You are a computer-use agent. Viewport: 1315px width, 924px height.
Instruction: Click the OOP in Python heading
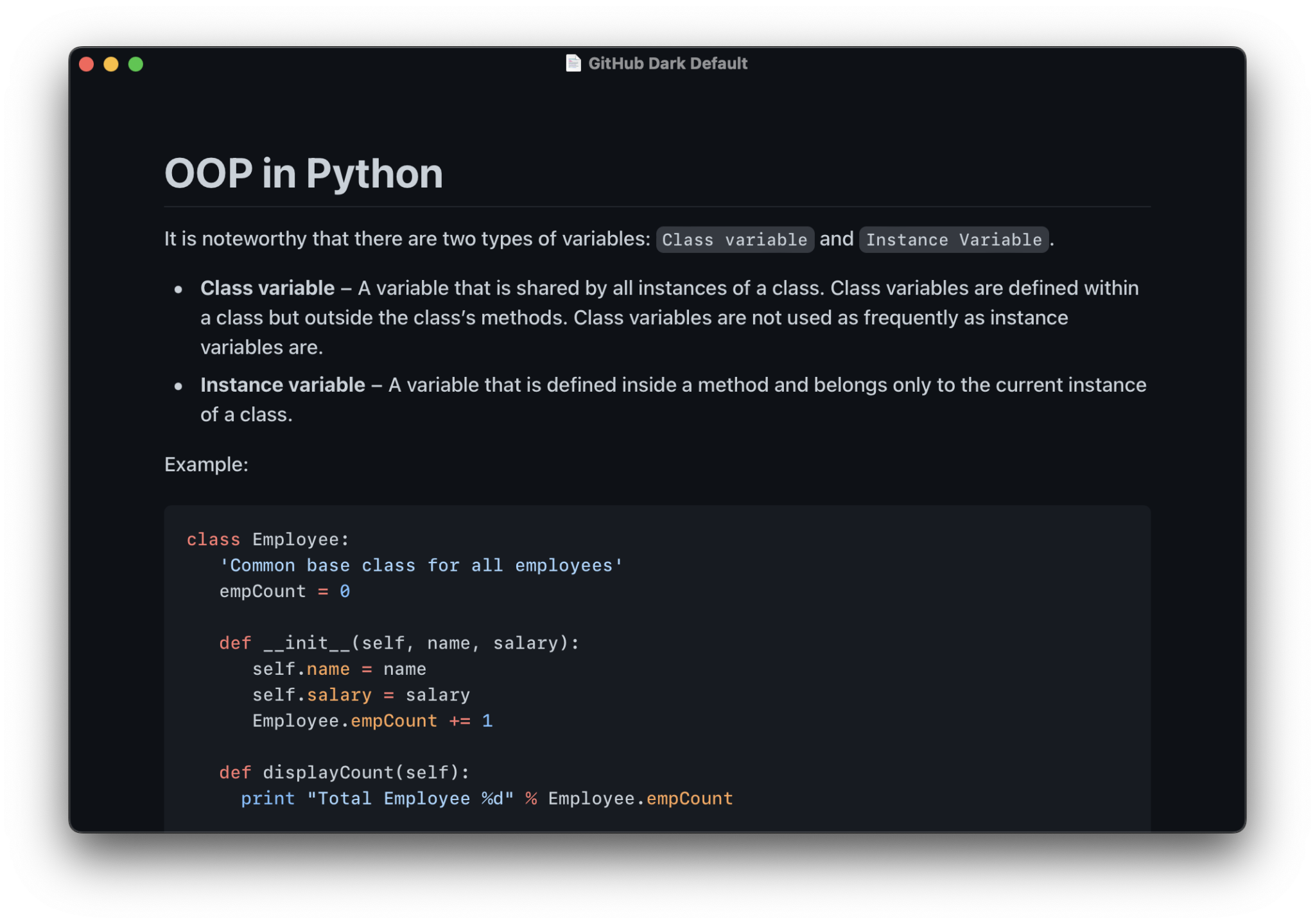[x=303, y=173]
